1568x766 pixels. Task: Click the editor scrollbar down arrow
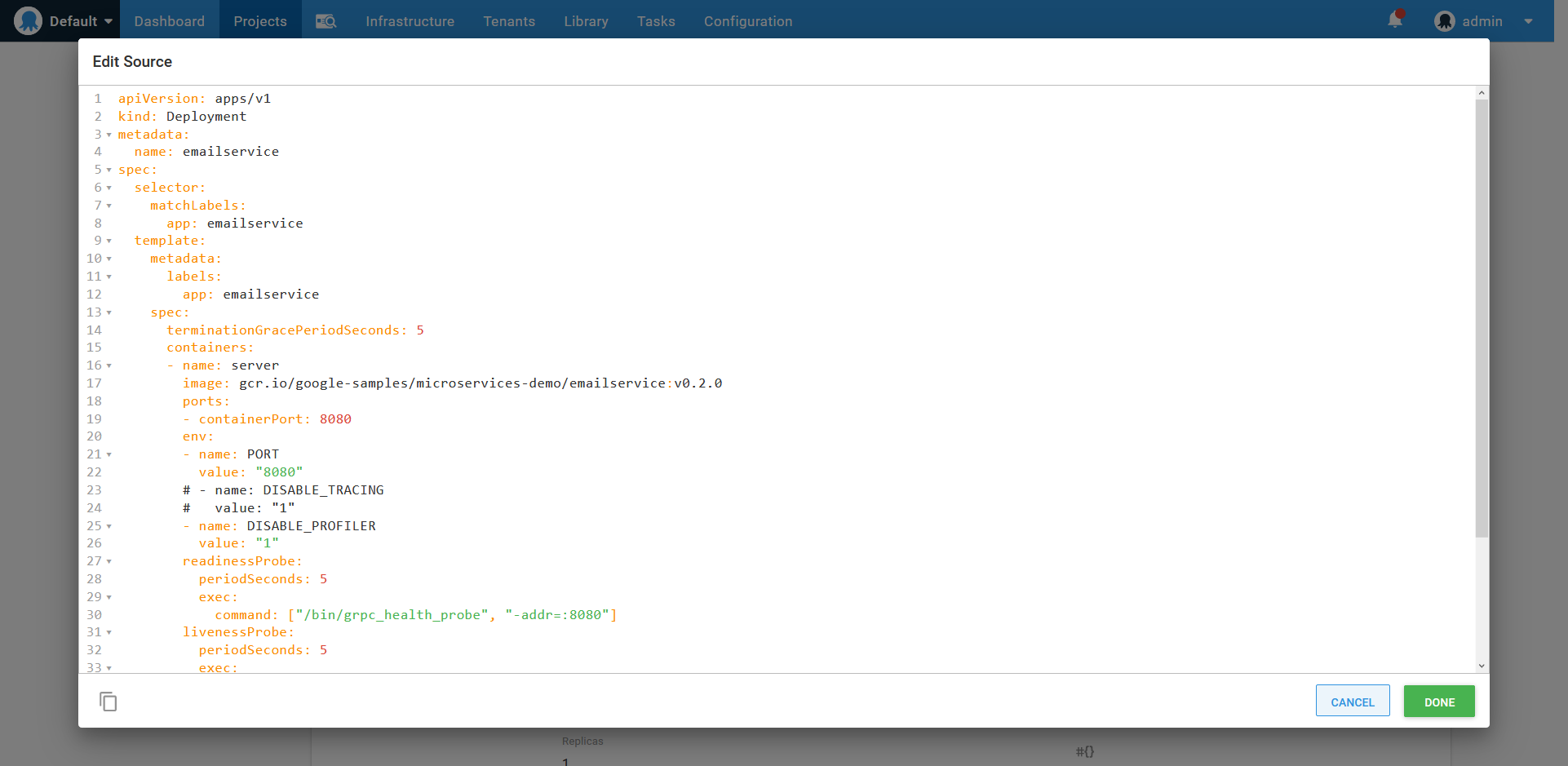point(1482,666)
